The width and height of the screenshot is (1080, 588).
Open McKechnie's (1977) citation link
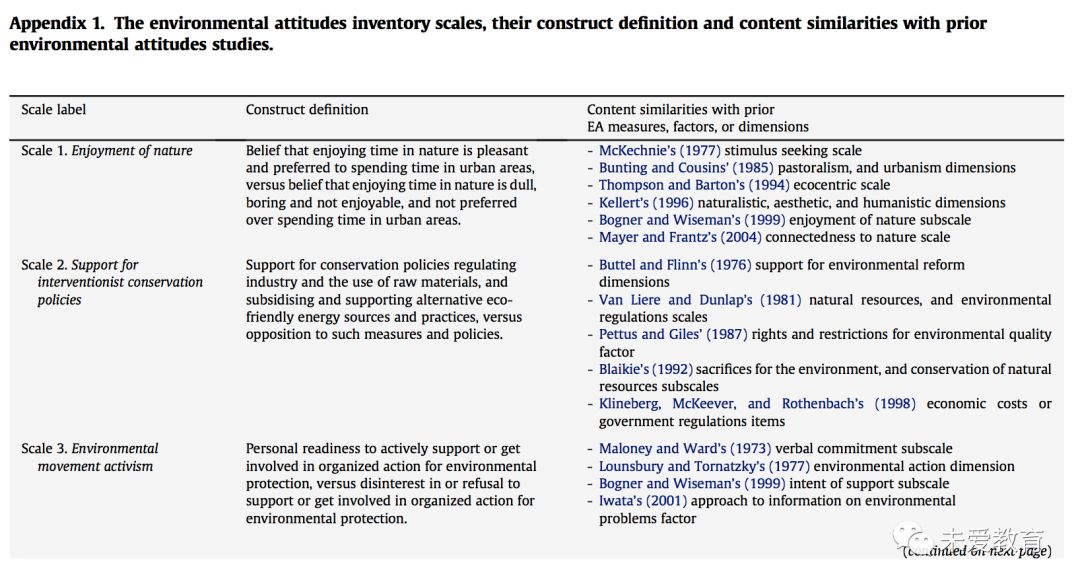tap(659, 150)
